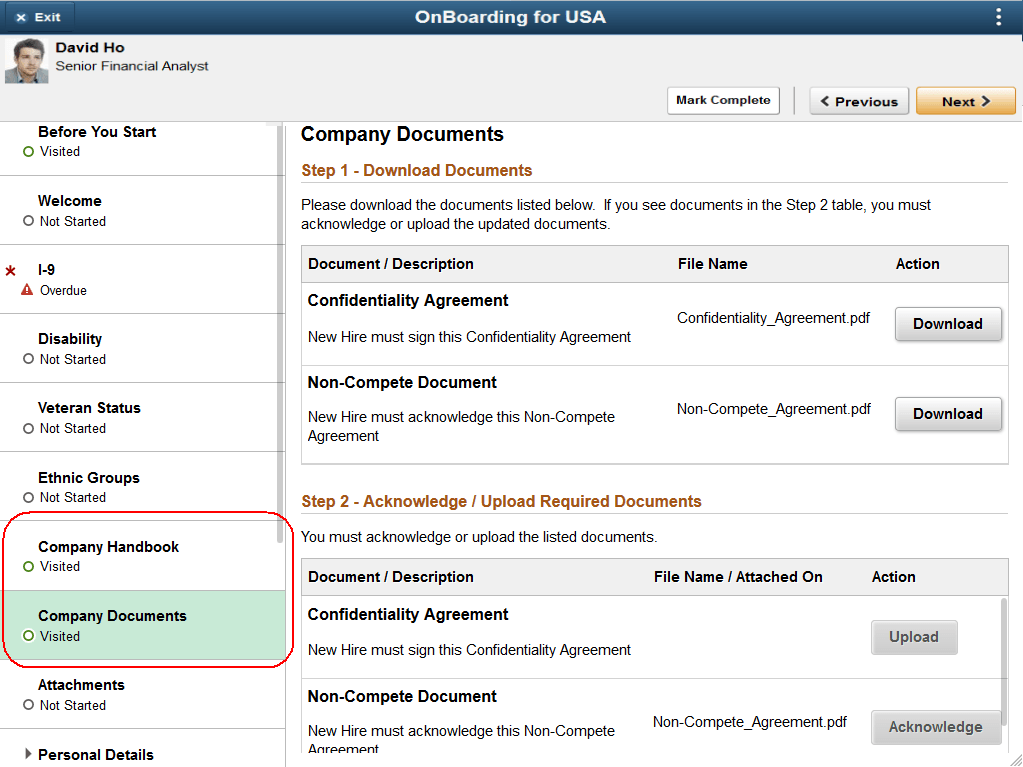Go to the Next step
Viewport: 1023px width, 767px height.
[x=966, y=101]
